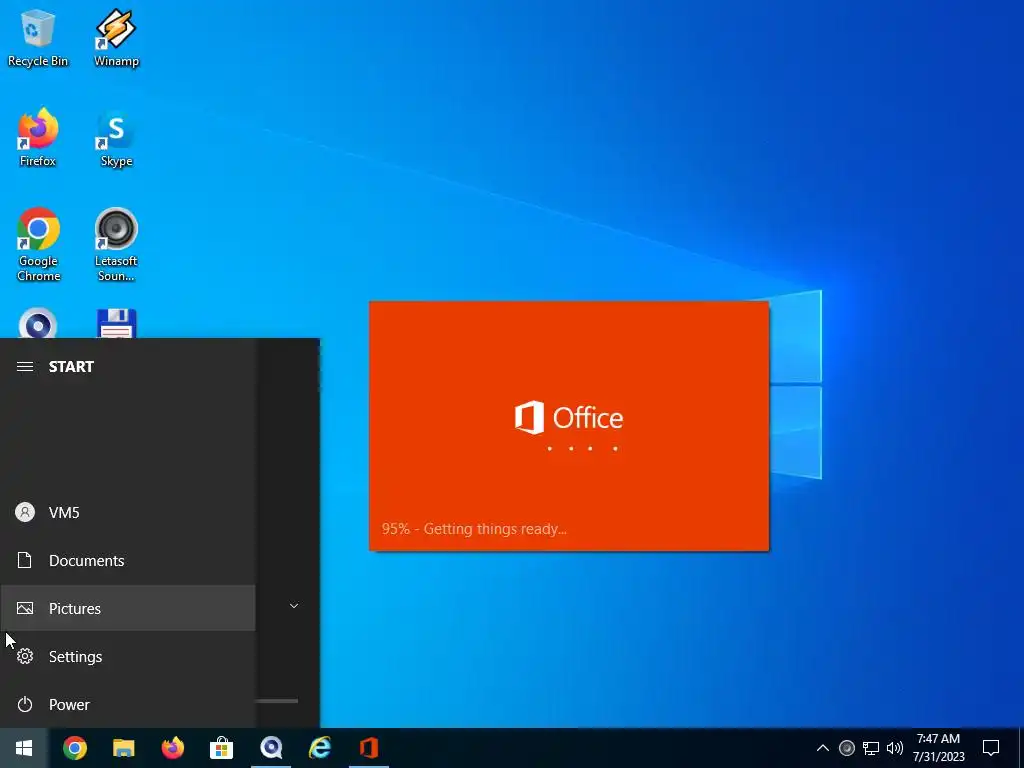Open Skype desktop shortcut
The width and height of the screenshot is (1024, 768).
(116, 138)
